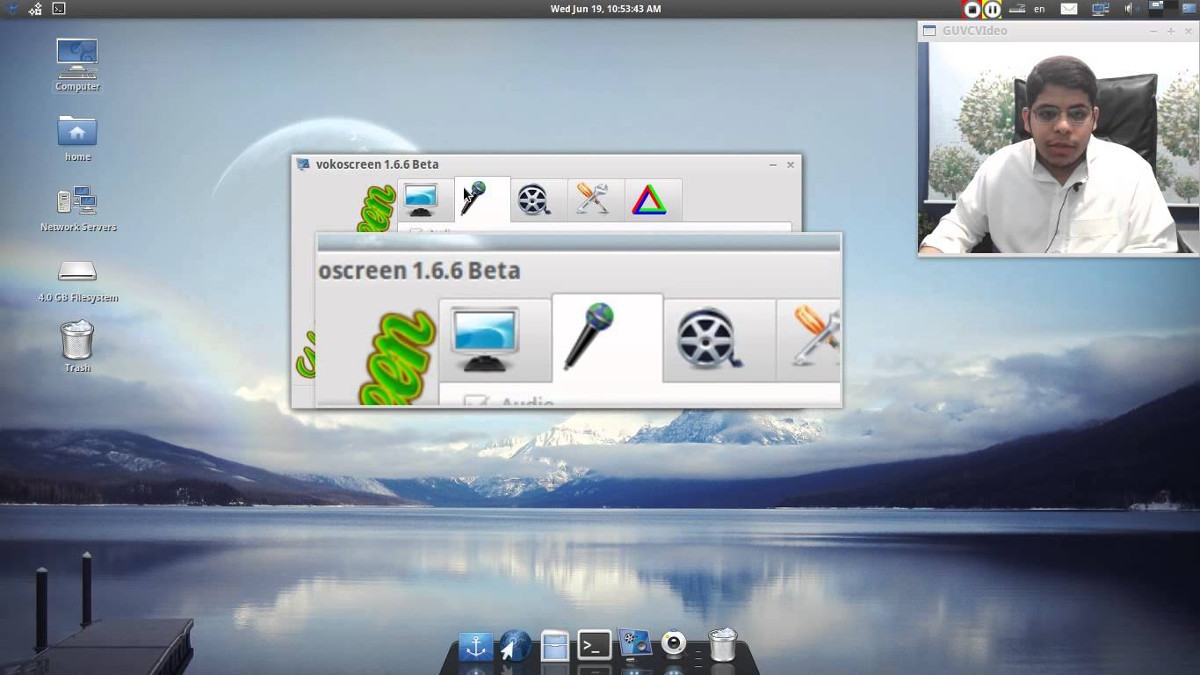
Task: Stop recording via the top panel stop button
Action: [x=971, y=9]
